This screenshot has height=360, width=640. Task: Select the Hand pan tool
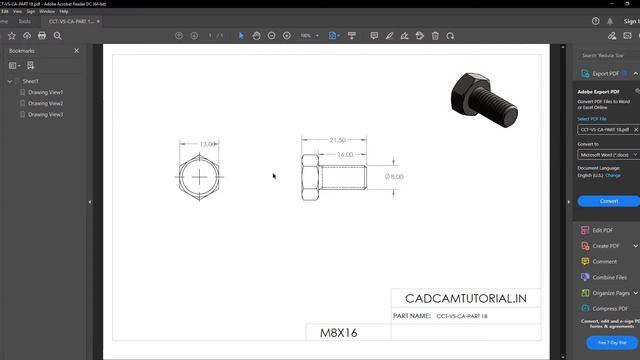tap(256, 36)
